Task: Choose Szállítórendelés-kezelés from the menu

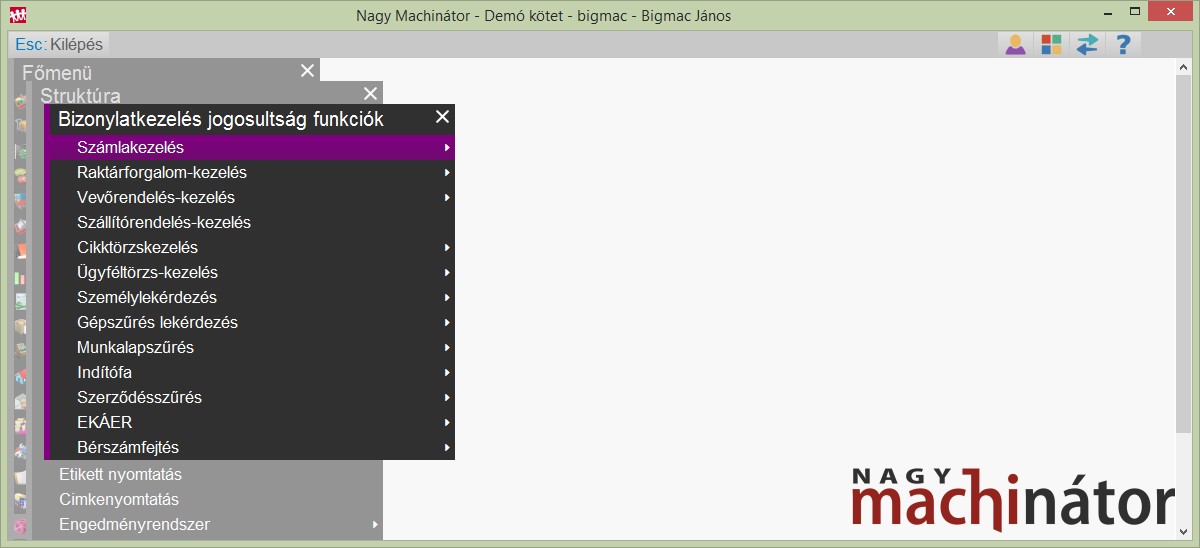Action: [x=250, y=222]
